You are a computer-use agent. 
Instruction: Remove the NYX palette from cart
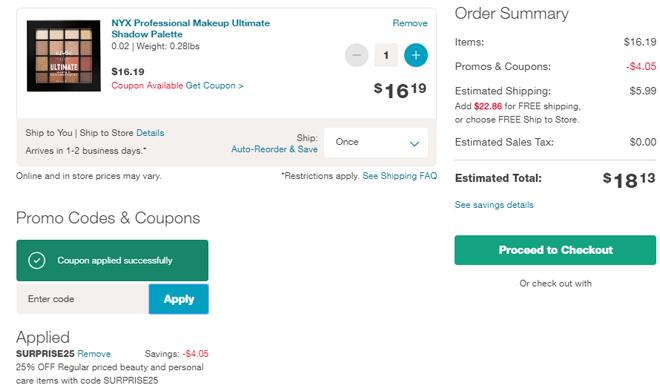click(410, 23)
